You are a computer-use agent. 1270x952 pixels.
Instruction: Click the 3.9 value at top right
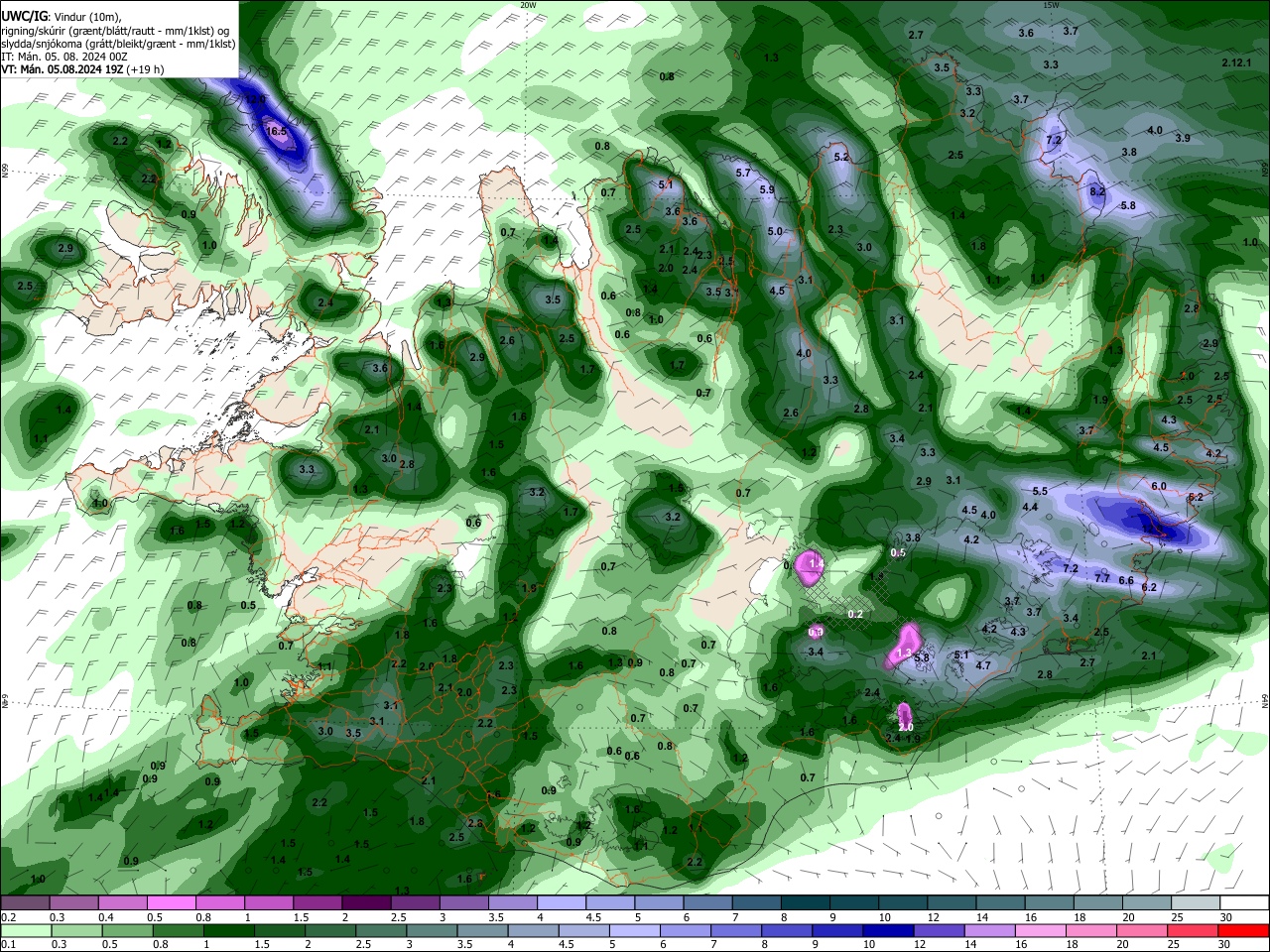[1183, 139]
